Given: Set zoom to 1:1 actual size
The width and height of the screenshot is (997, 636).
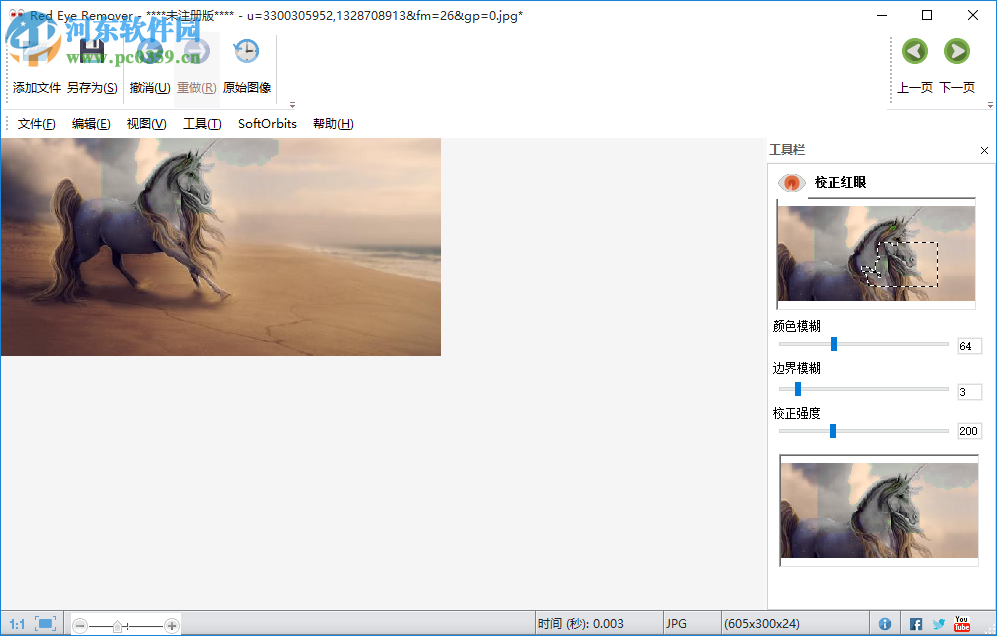Looking at the screenshot, I should pos(17,625).
